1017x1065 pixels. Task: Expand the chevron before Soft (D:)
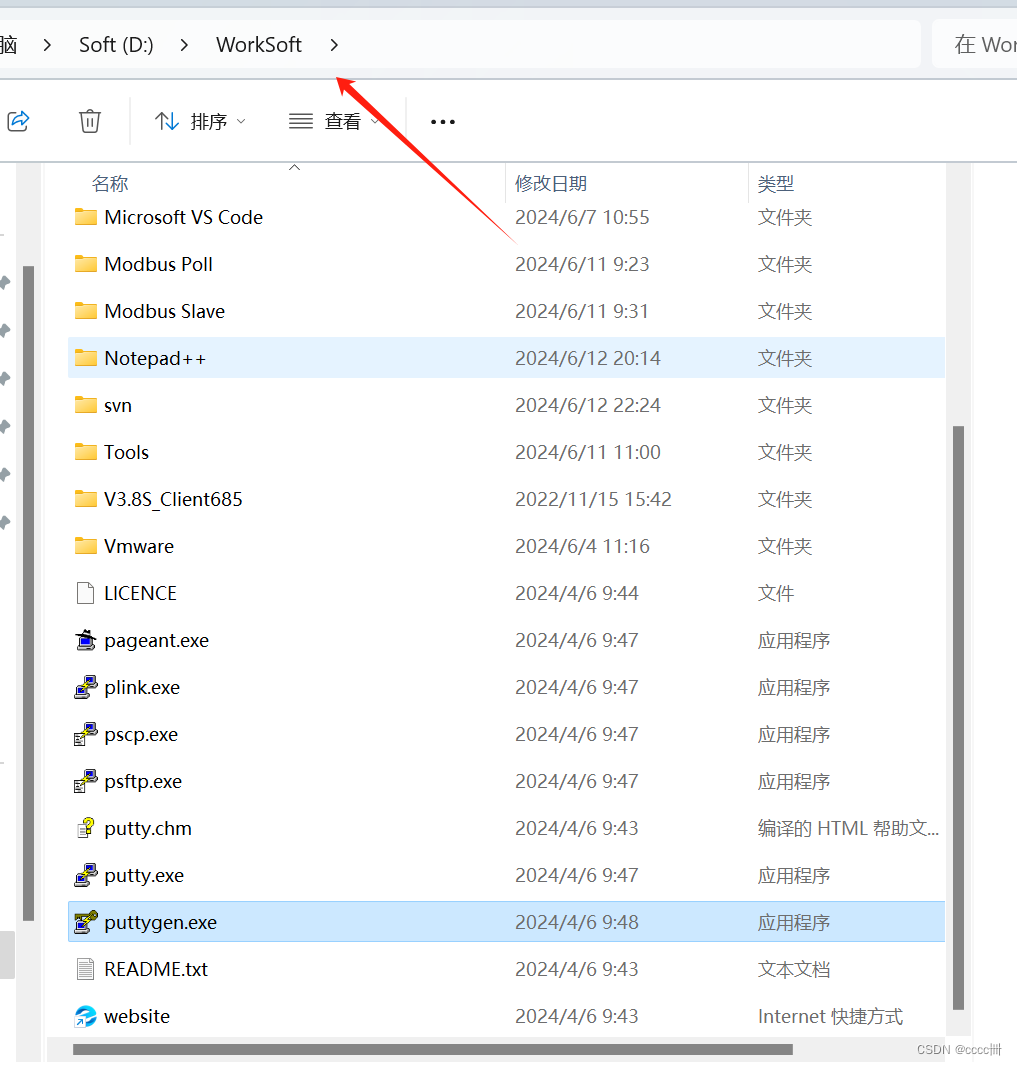point(47,45)
